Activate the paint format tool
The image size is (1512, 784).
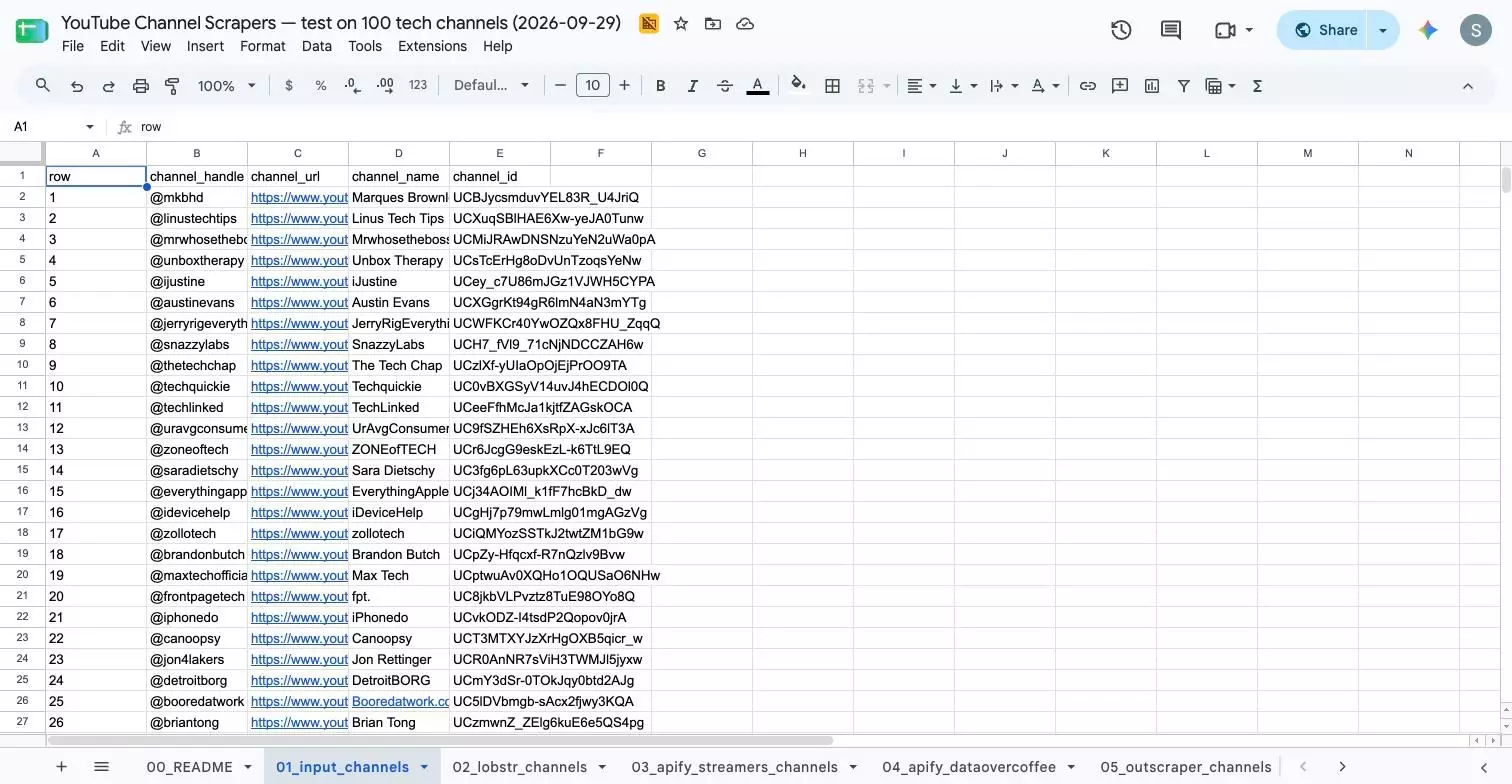[x=172, y=86]
